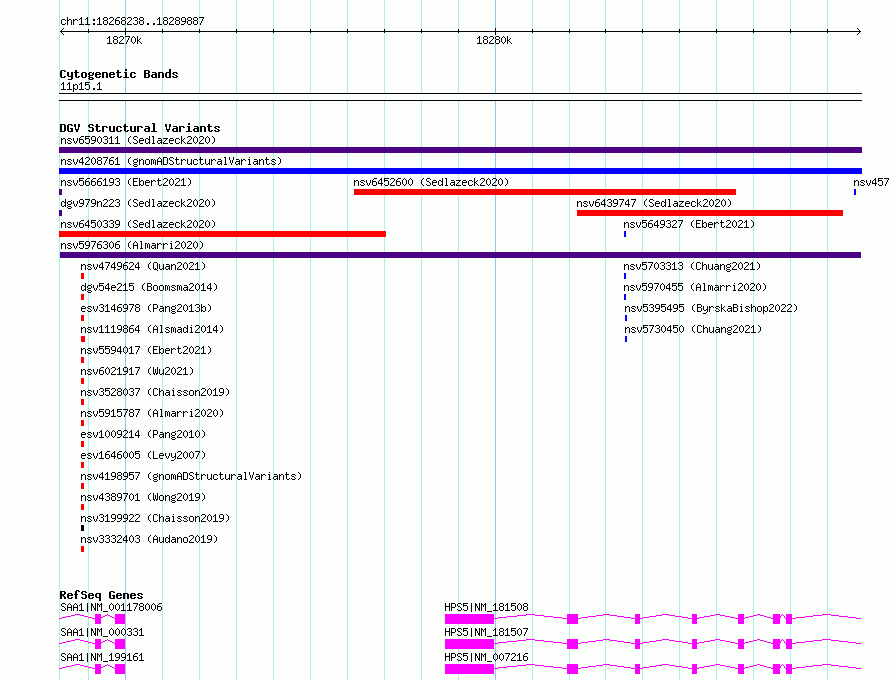The image size is (890, 680).
Task: Open nsv5915787 (Almarri2020) label
Action: (152, 413)
